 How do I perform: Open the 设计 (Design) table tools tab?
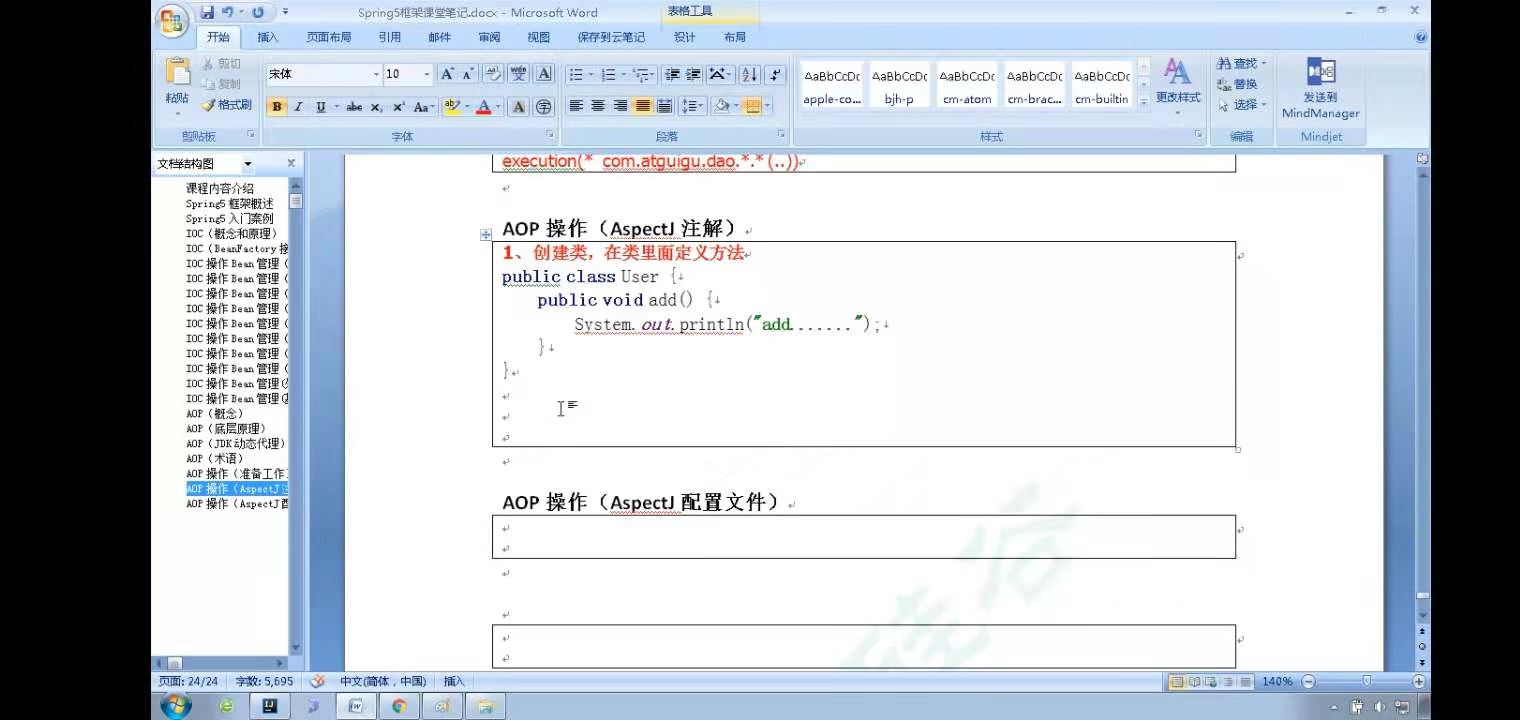[x=684, y=37]
